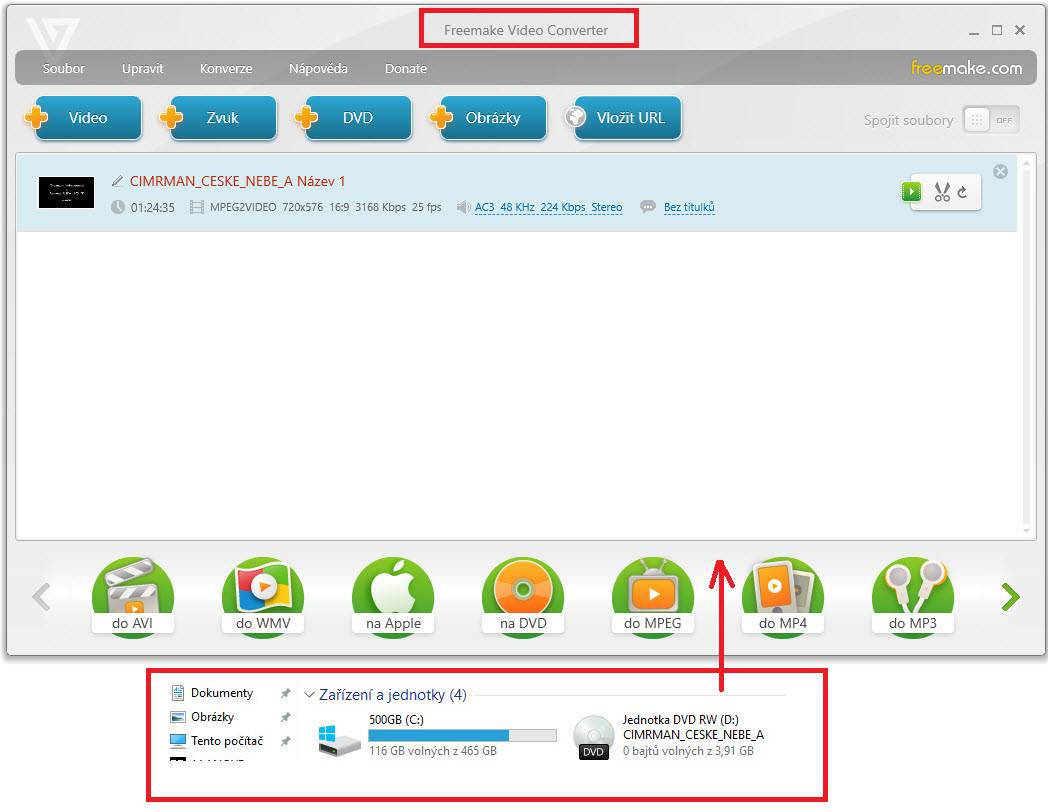The width and height of the screenshot is (1048, 812).
Task: Open the video thumbnail preview
Action: (x=66, y=192)
